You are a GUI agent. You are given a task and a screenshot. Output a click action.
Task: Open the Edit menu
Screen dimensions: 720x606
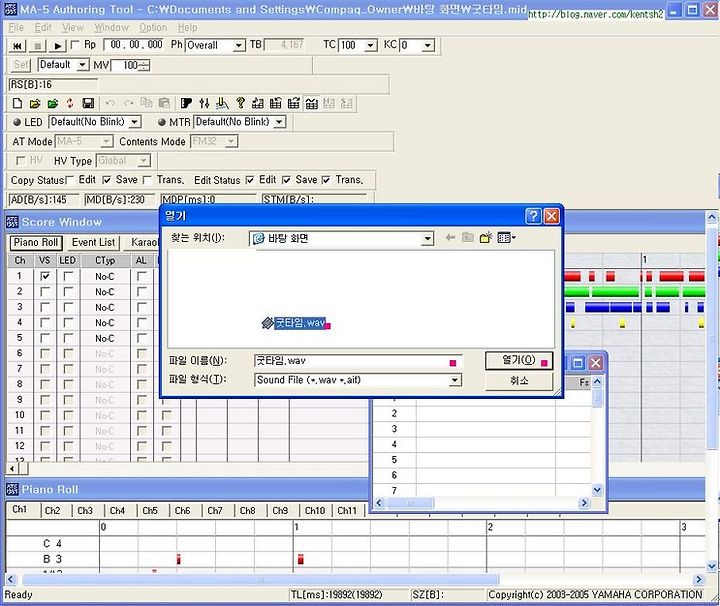tap(43, 28)
